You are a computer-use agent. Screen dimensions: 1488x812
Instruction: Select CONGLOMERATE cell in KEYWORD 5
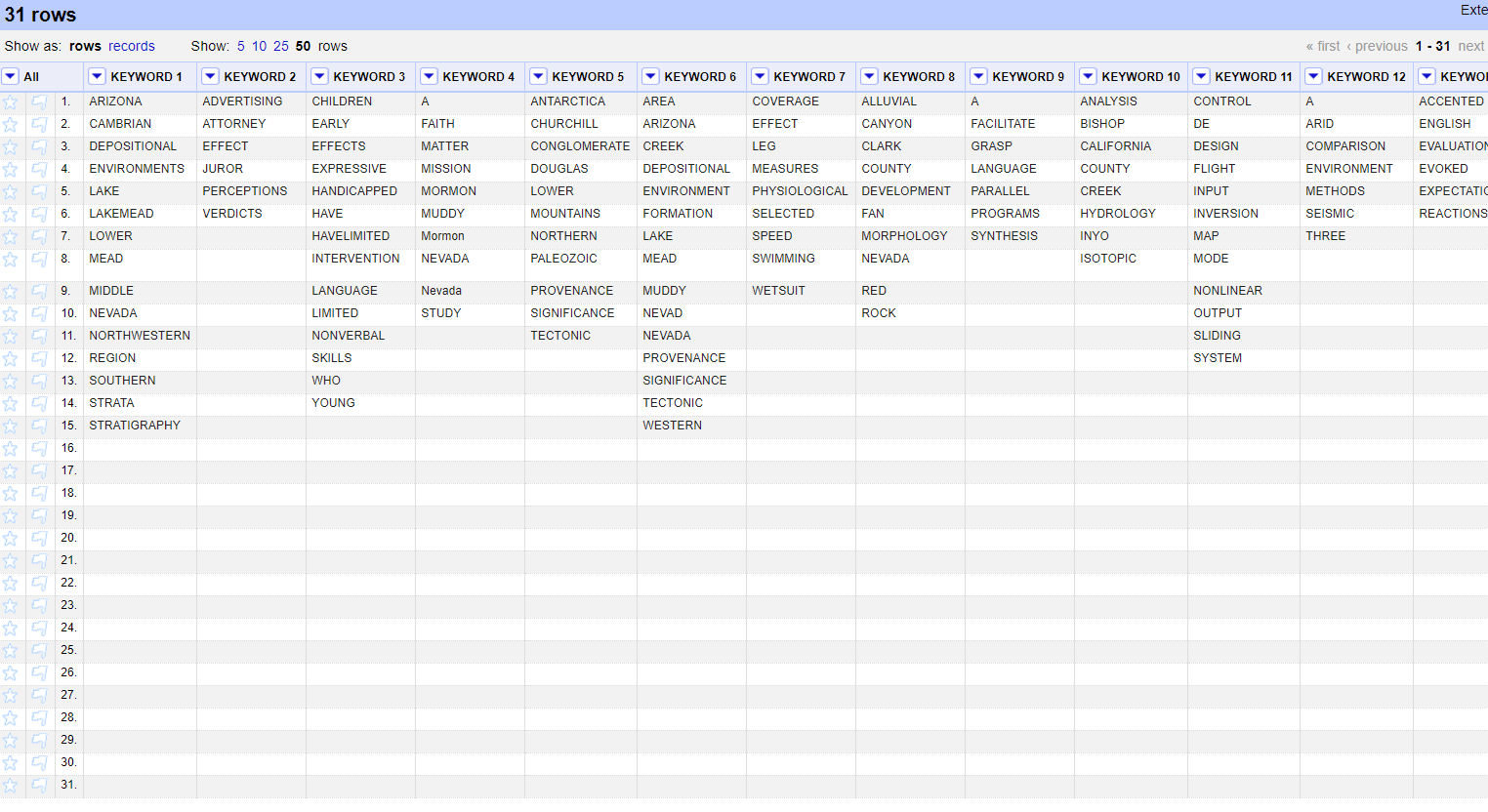pyautogui.click(x=580, y=146)
